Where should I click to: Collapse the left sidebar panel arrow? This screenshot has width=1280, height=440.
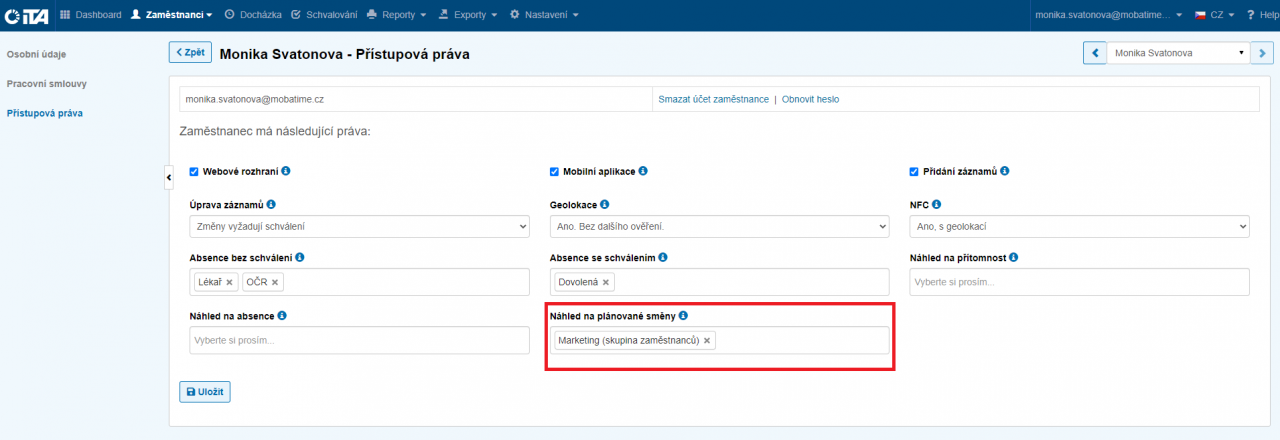coord(168,177)
